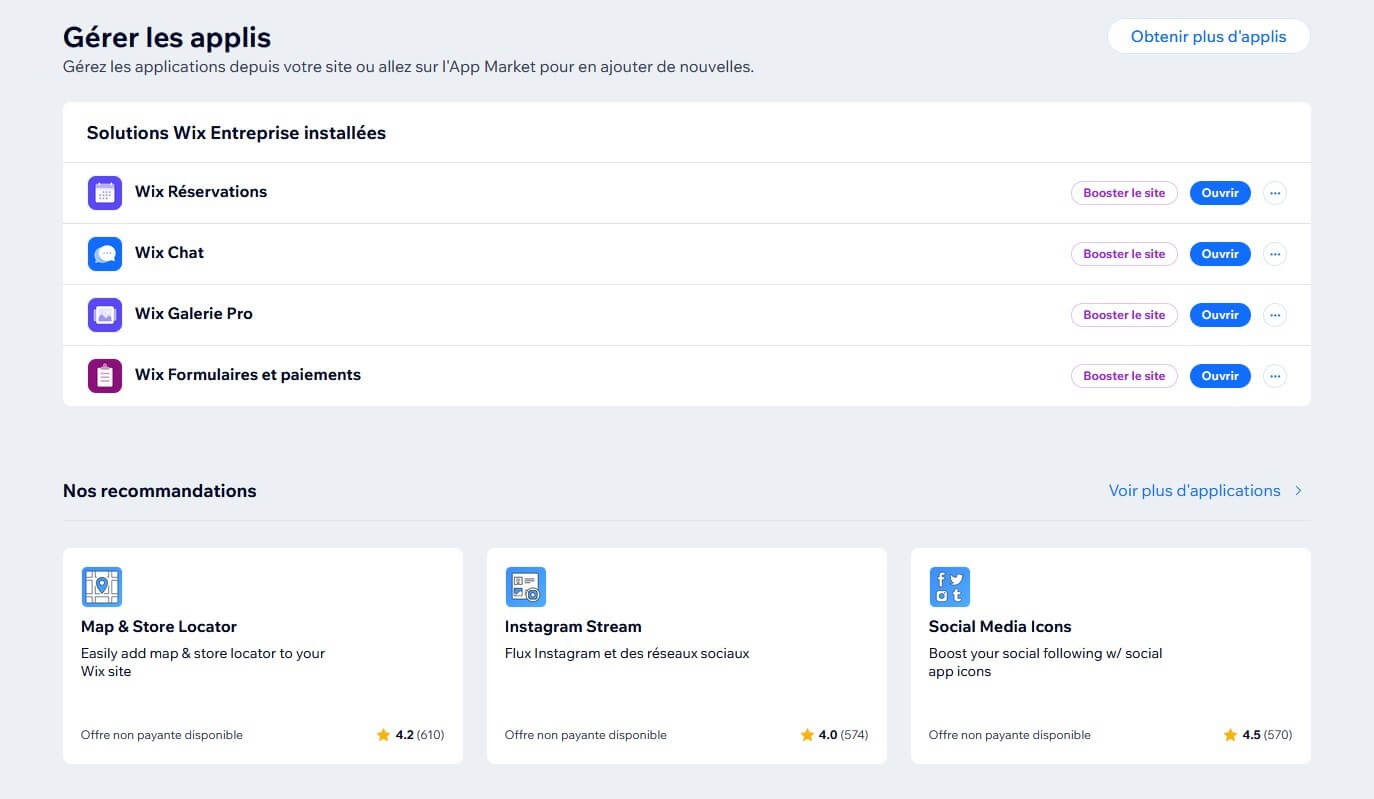
Task: Open more options for Wix Chat
Action: pyautogui.click(x=1275, y=254)
